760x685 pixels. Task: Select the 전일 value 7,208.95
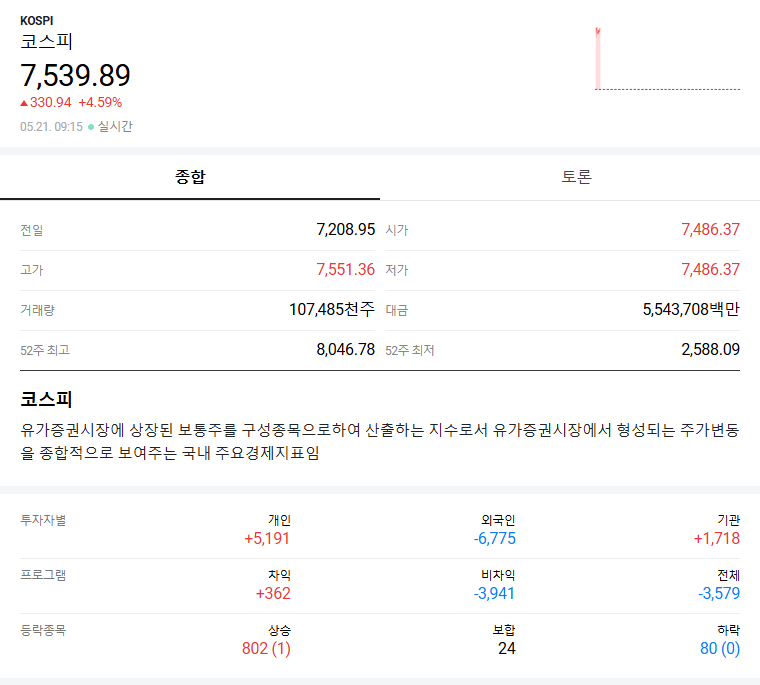point(346,229)
